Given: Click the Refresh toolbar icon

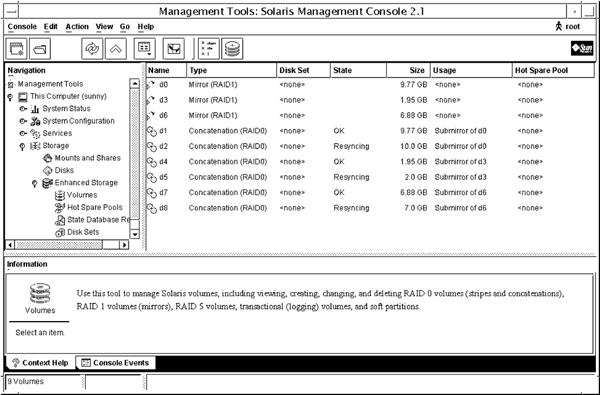Looking at the screenshot, I should pos(92,49).
